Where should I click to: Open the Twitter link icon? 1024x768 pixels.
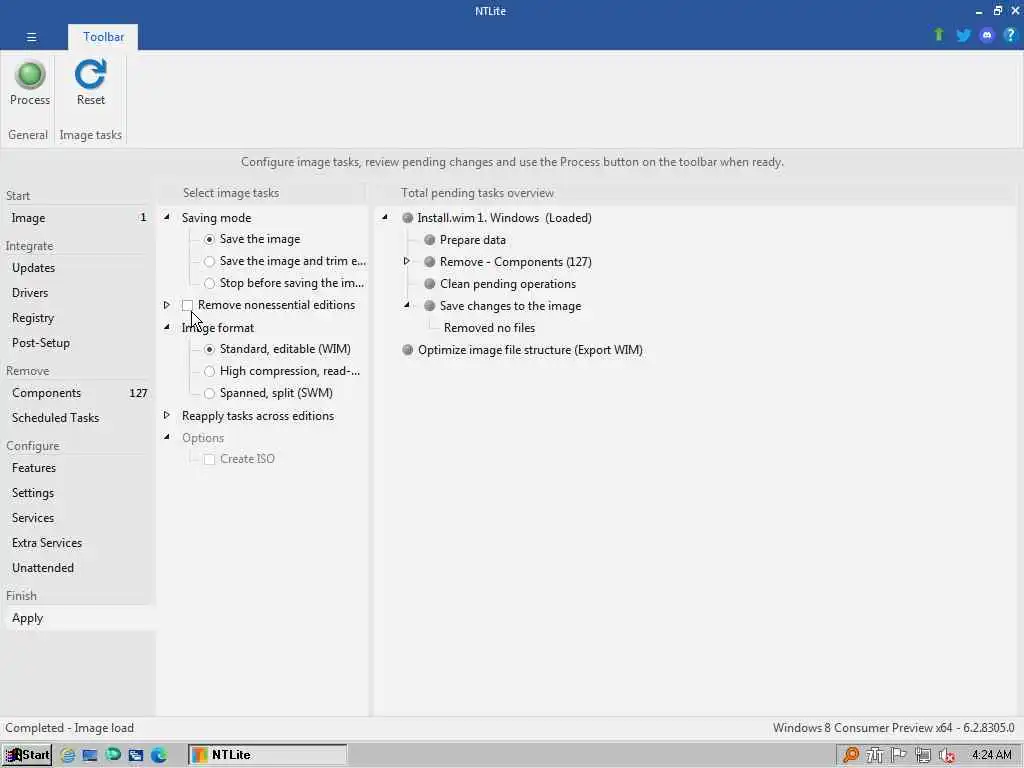pos(963,35)
